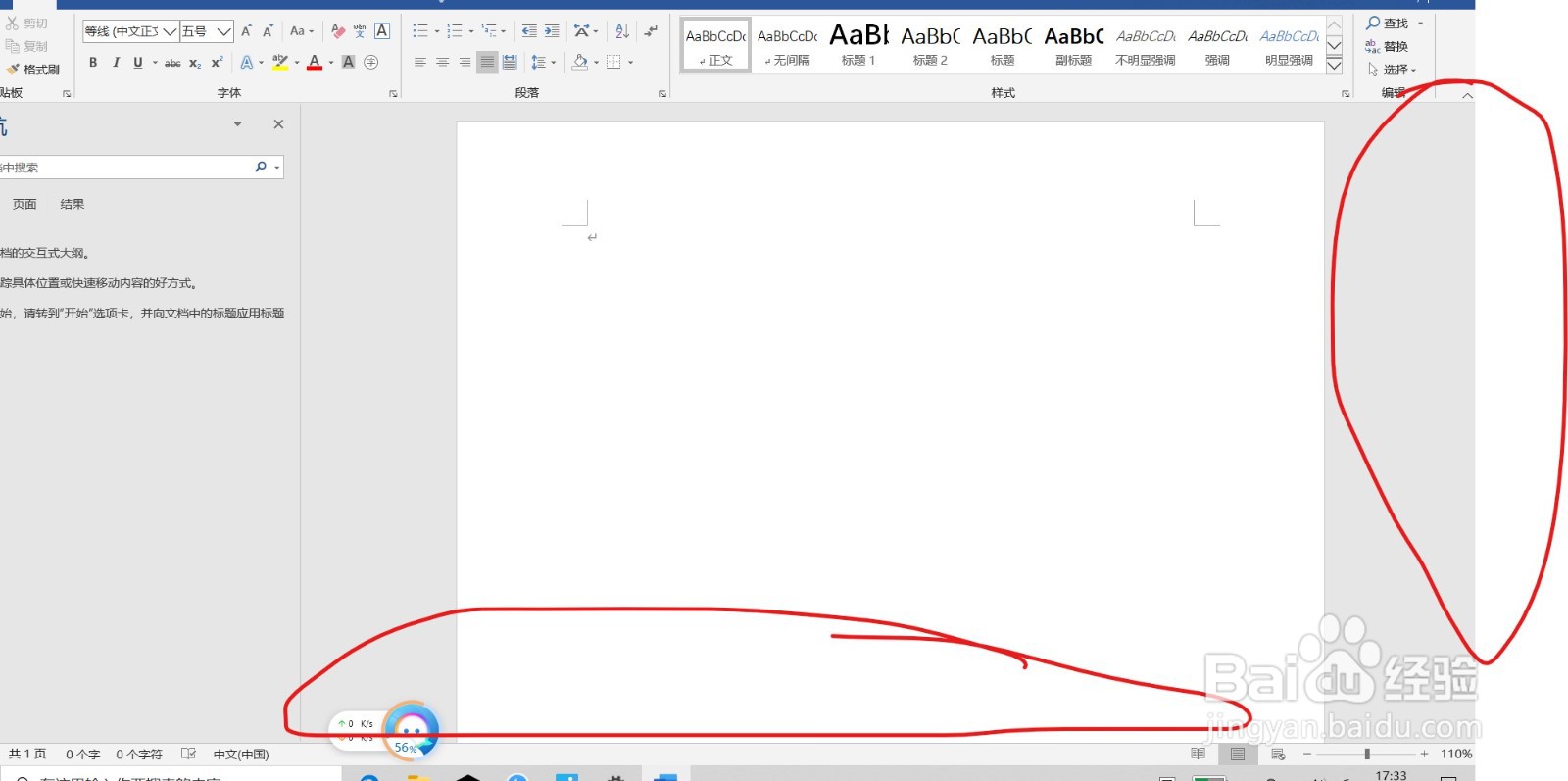
Task: Apply bullet list formatting
Action: click(420, 31)
